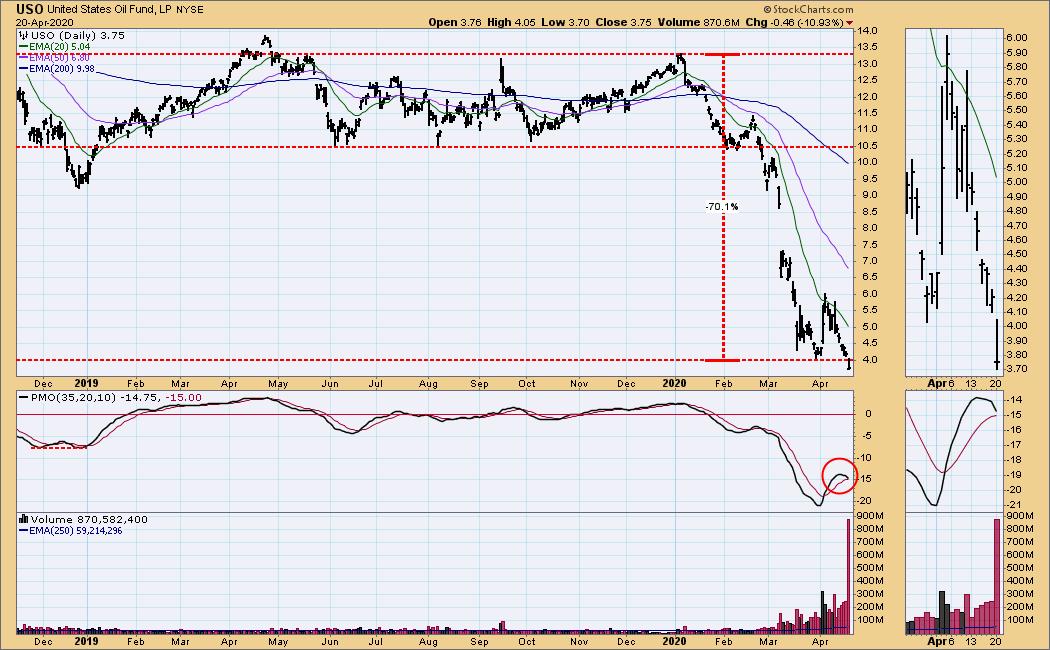Click the "Volume 870.6M" header value
This screenshot has width=1050, height=650.
[698, 22]
